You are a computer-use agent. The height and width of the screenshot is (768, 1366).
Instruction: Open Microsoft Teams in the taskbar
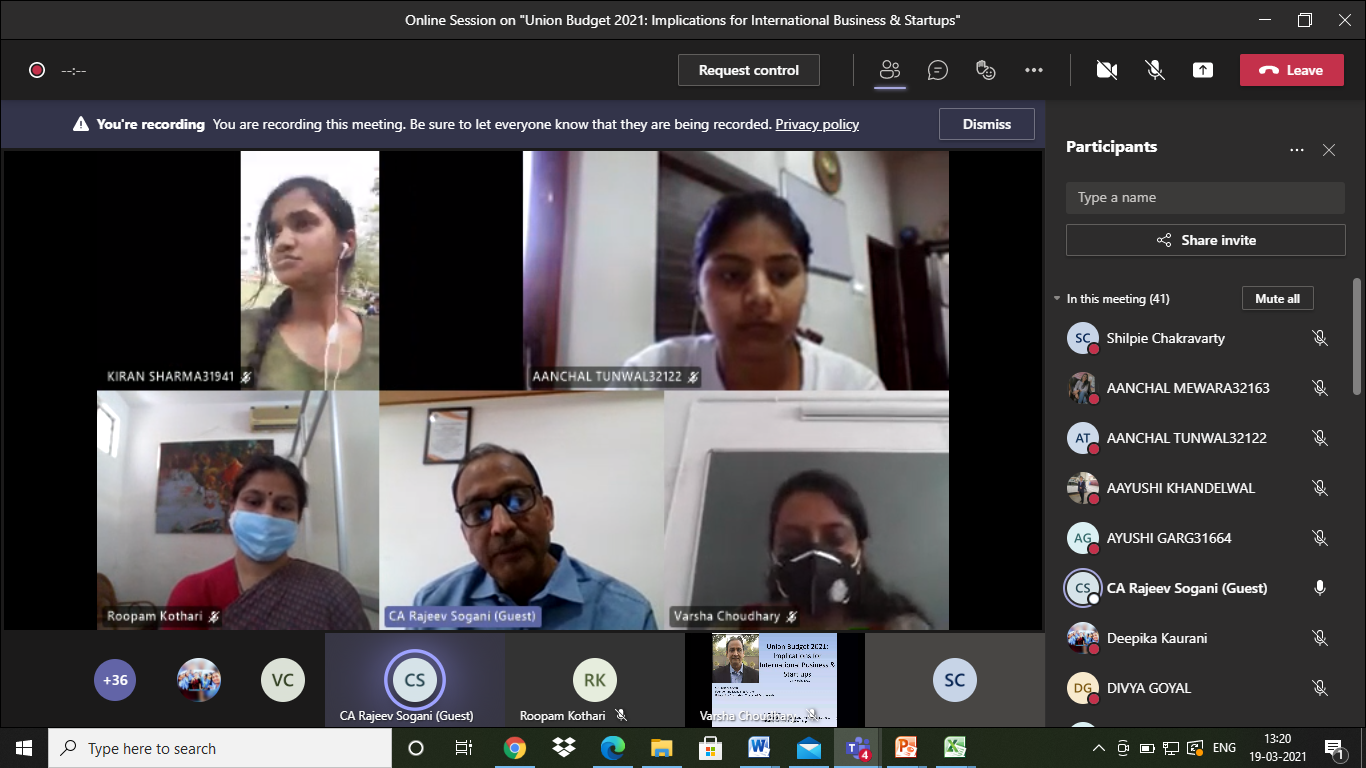(x=857, y=748)
